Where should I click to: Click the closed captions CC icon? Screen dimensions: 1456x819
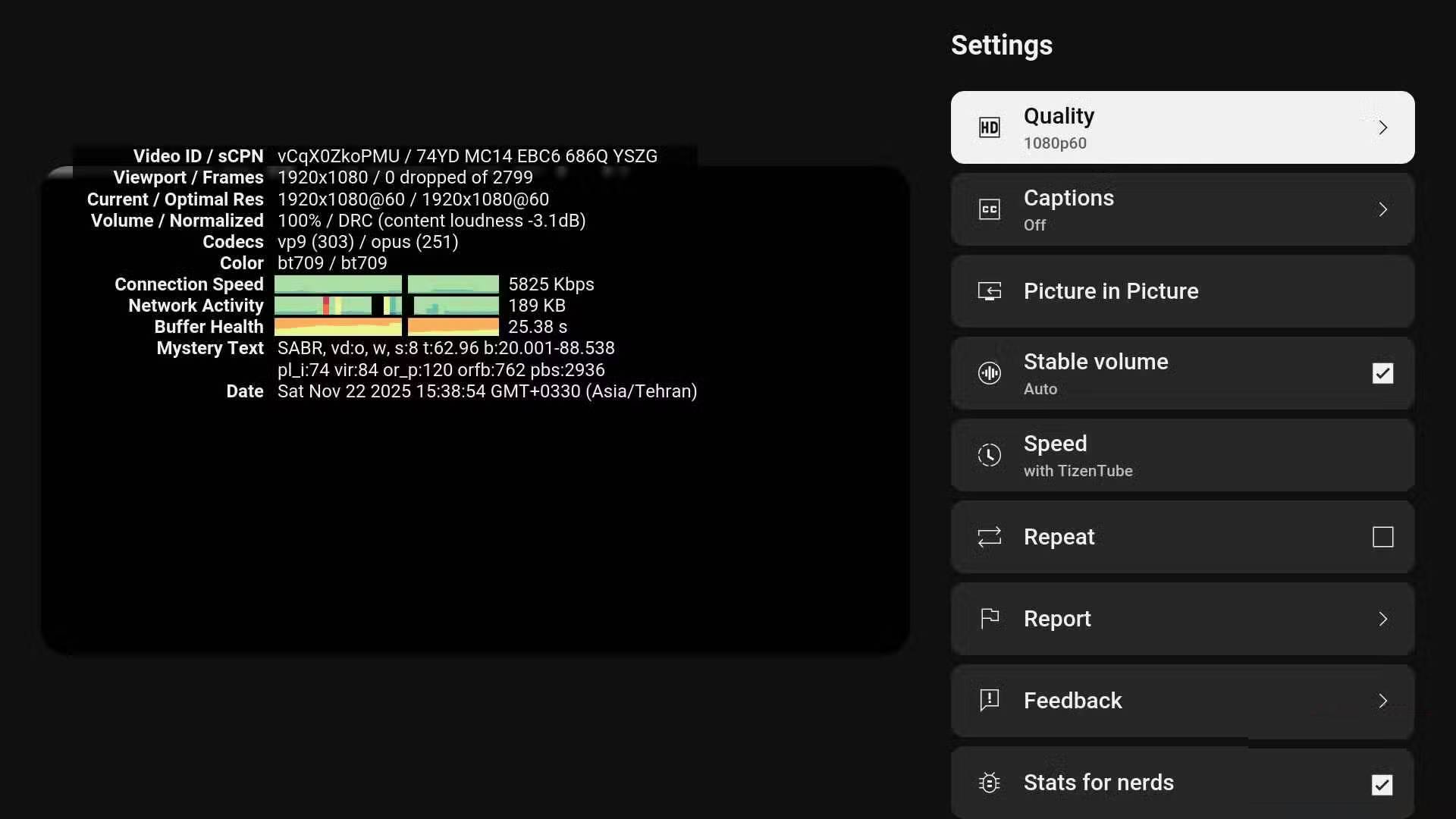click(989, 209)
